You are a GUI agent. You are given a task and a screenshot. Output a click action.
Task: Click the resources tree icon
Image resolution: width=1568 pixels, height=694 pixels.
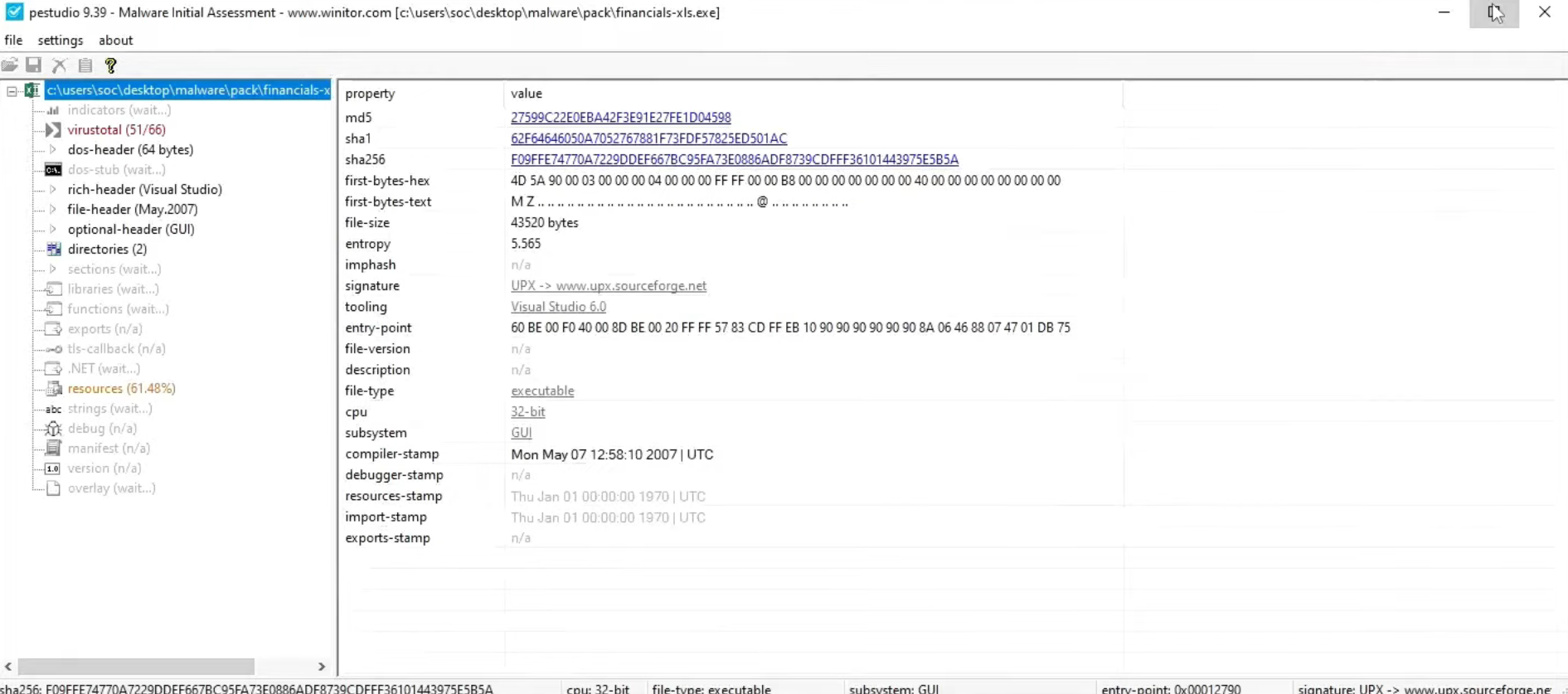[53, 388]
